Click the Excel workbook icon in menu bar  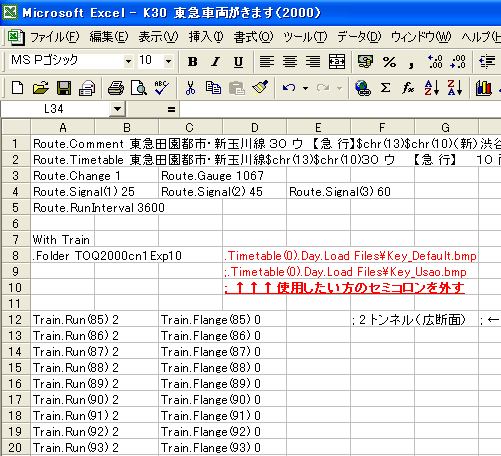(x=15, y=37)
